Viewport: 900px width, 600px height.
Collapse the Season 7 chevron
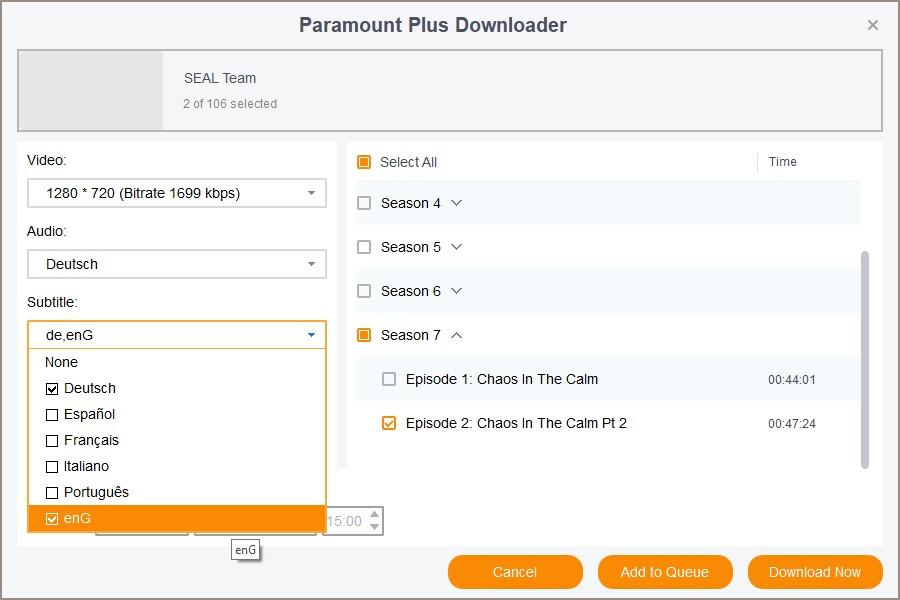[457, 335]
